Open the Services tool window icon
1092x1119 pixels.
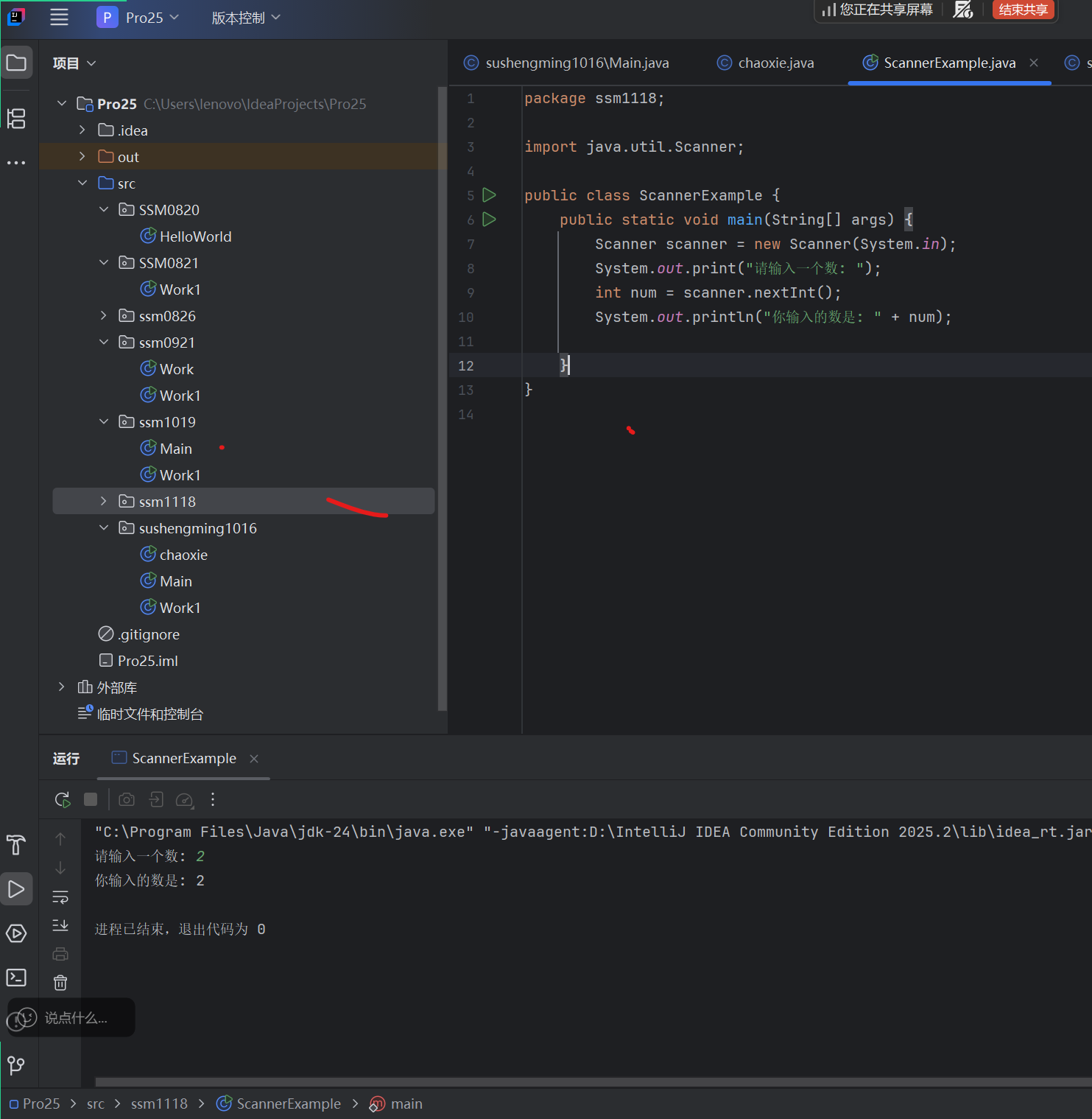pos(16,933)
